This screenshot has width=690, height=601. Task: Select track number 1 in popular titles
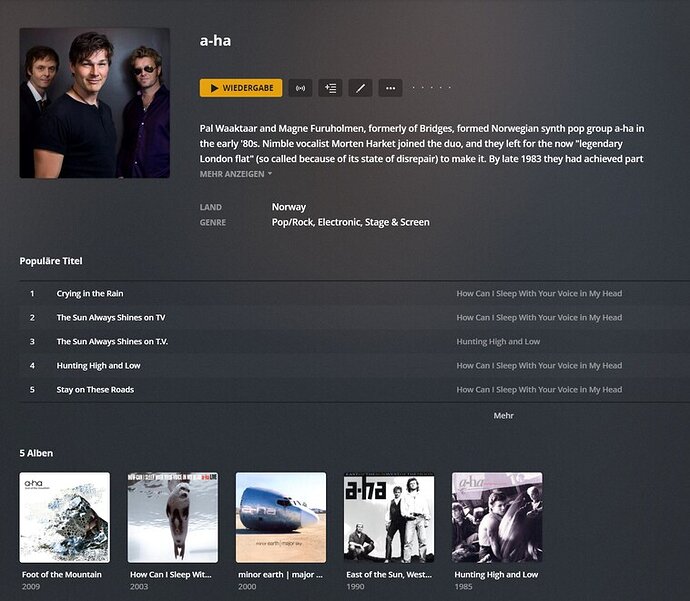[32, 293]
